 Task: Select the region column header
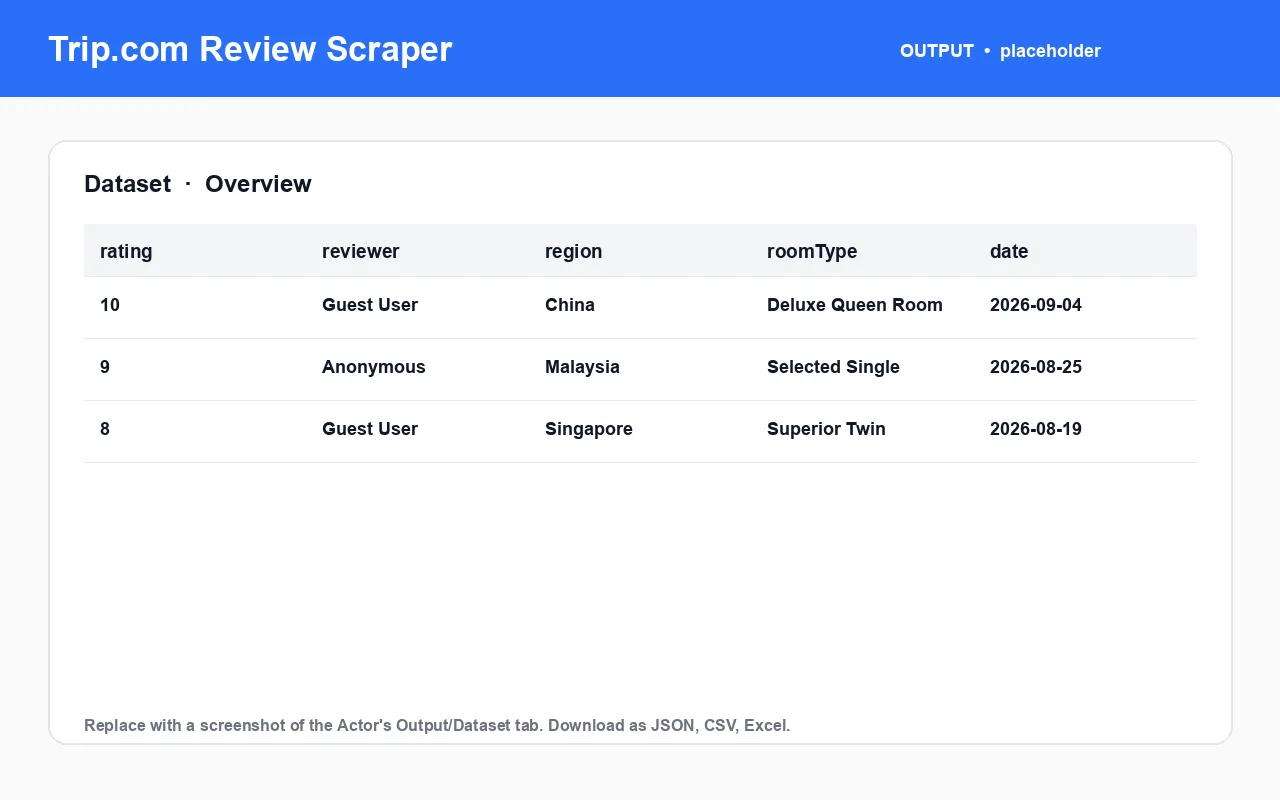pyautogui.click(x=573, y=251)
